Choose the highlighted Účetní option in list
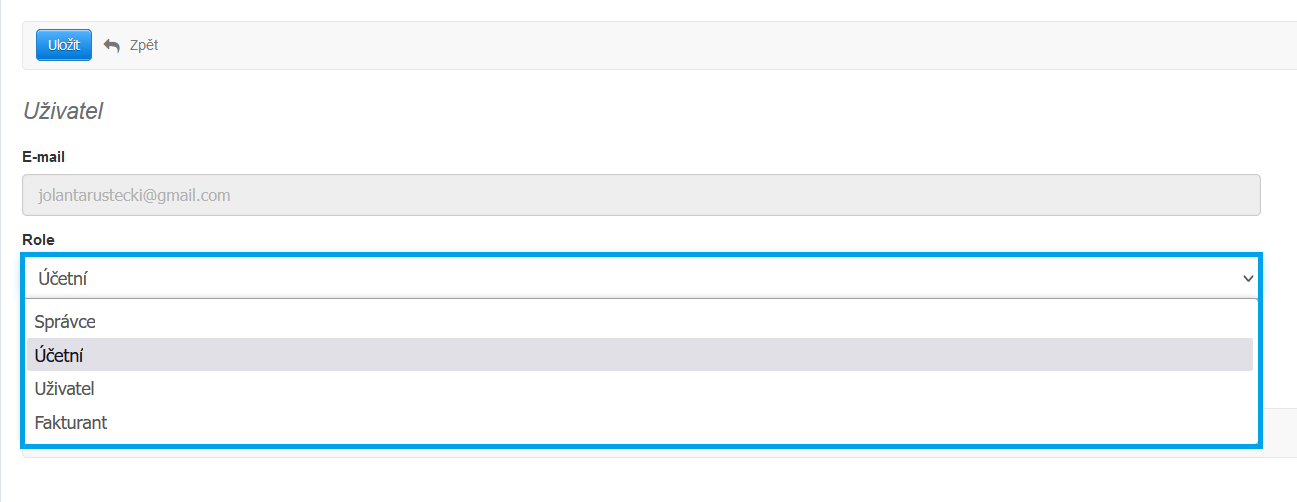Screen dimensions: 1297x502 pos(59,355)
